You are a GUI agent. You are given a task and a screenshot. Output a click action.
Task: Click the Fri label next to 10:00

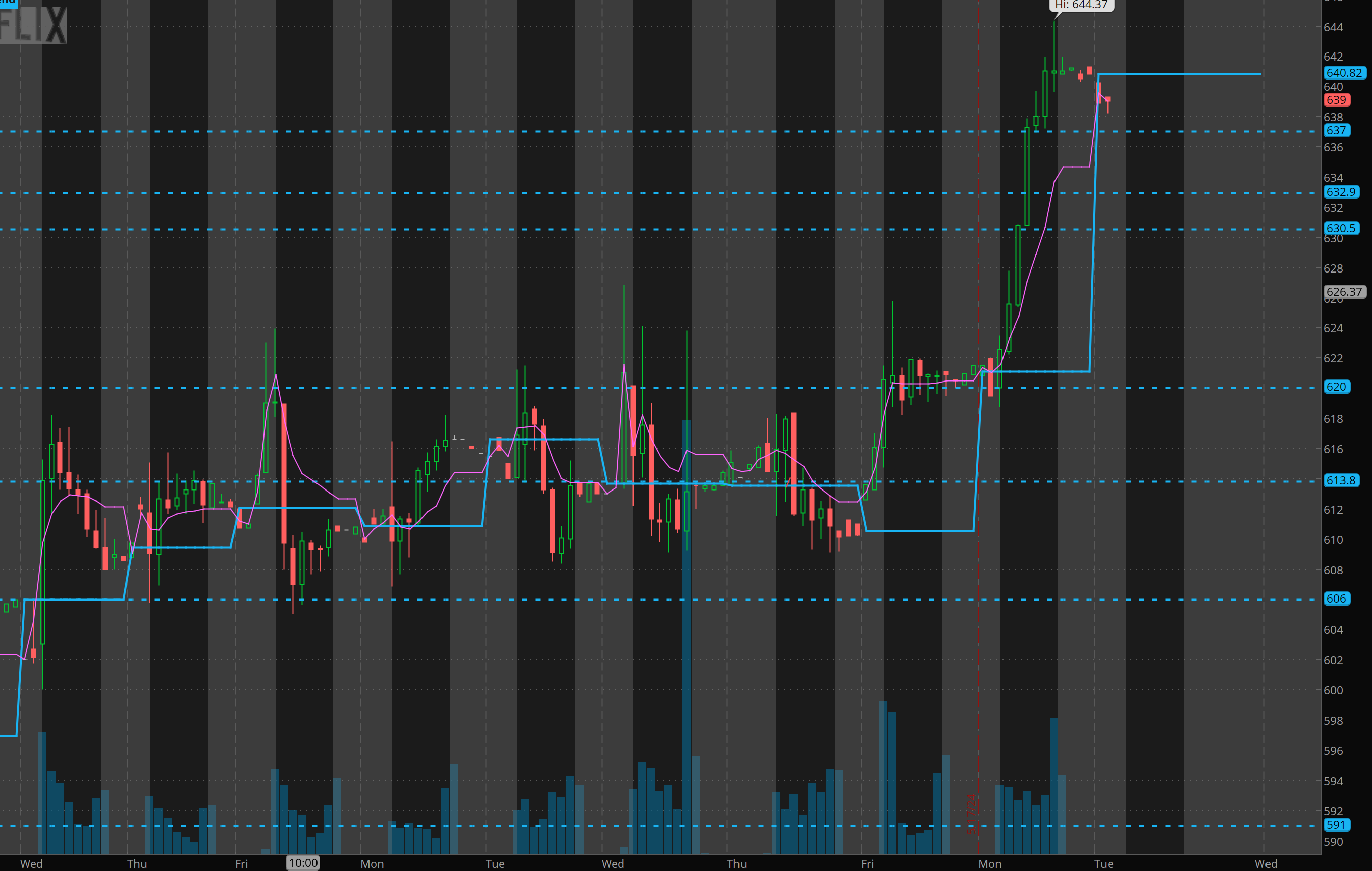coord(242,864)
